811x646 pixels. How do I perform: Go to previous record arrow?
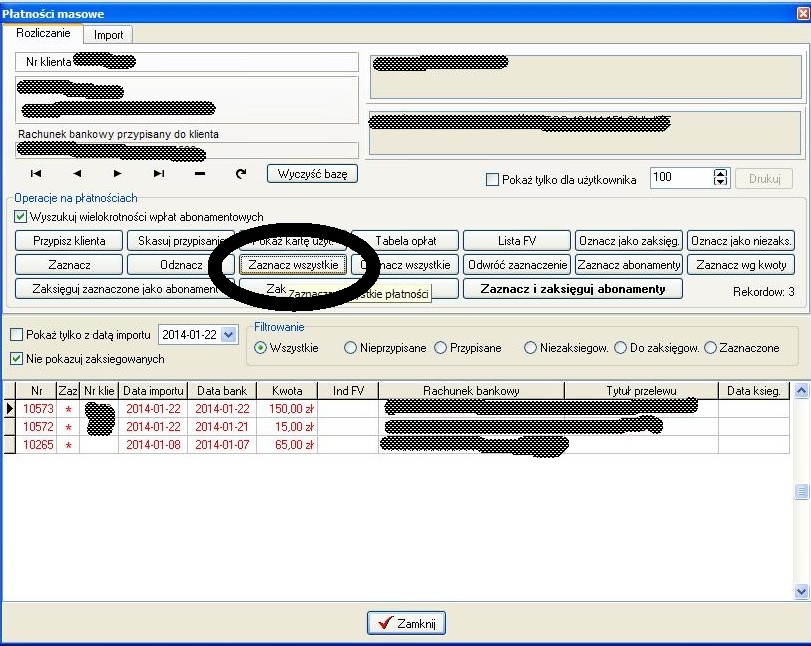(77, 174)
